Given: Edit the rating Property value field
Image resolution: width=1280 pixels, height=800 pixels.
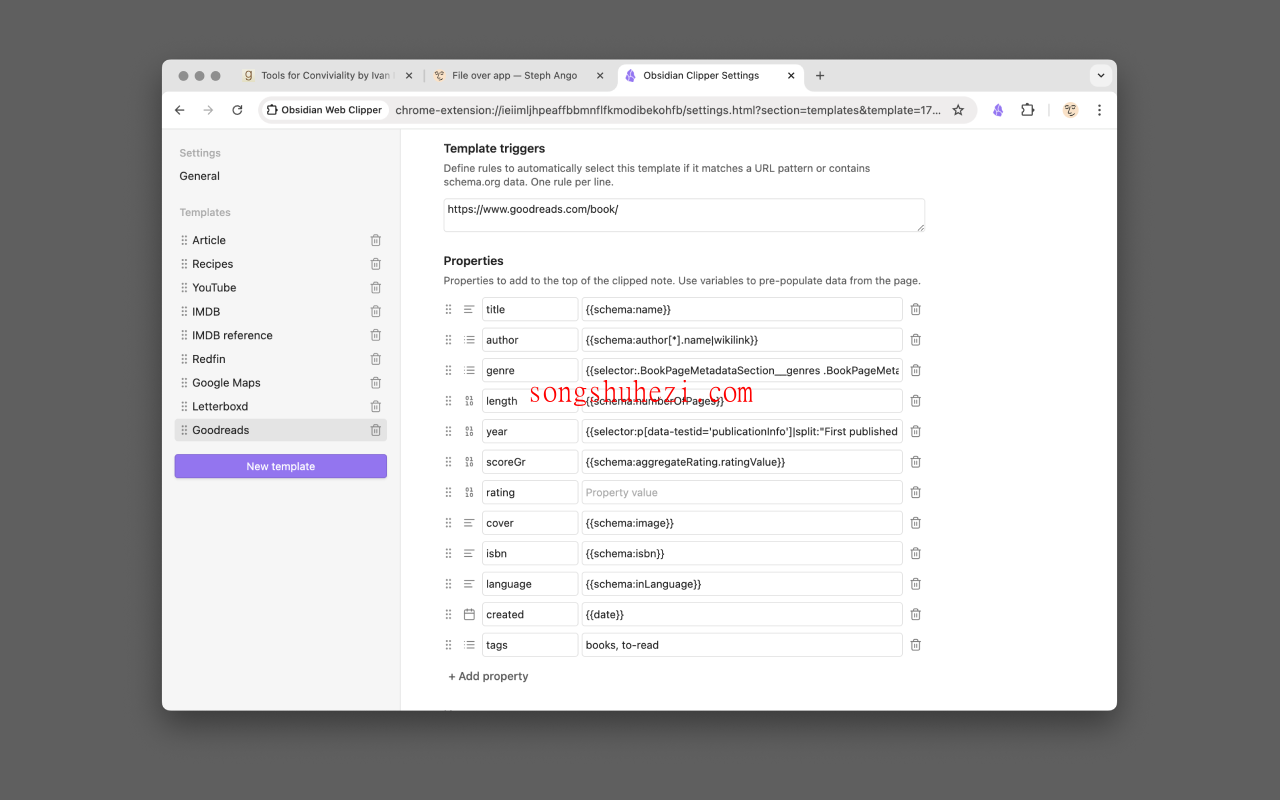Looking at the screenshot, I should coord(742,492).
